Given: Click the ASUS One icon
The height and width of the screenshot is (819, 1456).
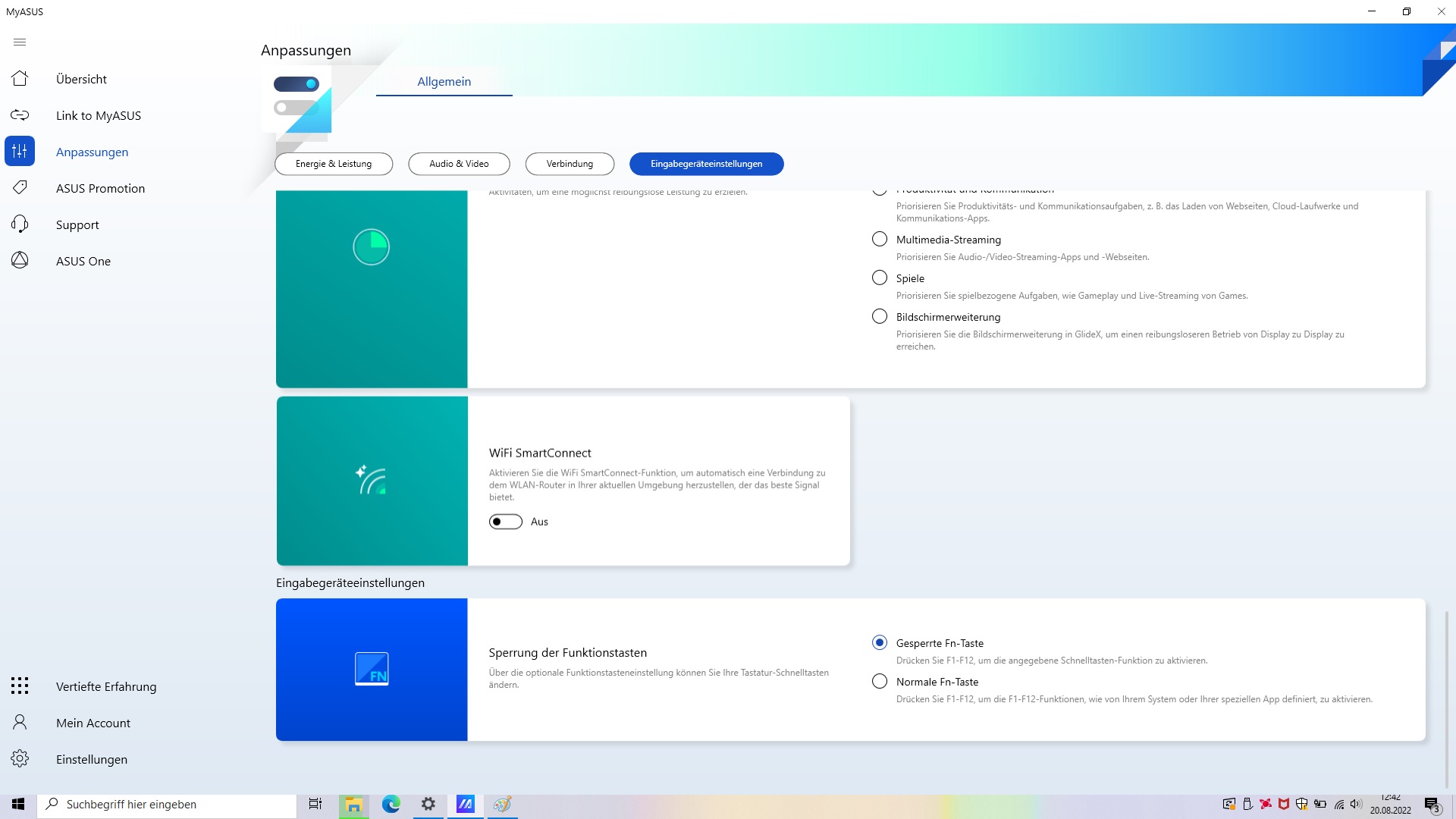Looking at the screenshot, I should pyautogui.click(x=20, y=261).
